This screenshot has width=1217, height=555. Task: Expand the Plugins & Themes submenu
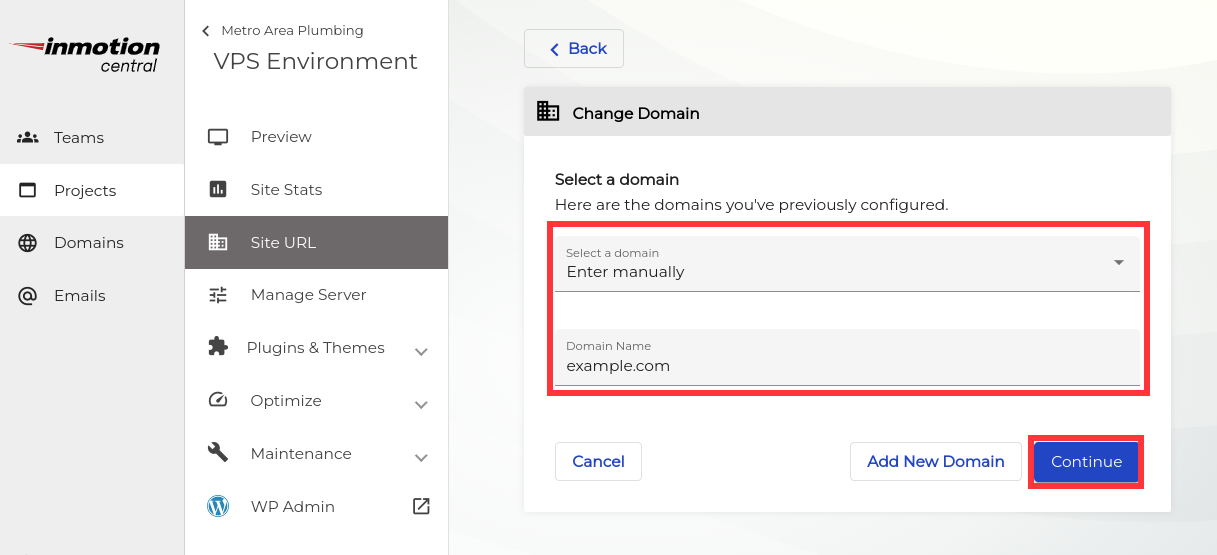pyautogui.click(x=421, y=351)
